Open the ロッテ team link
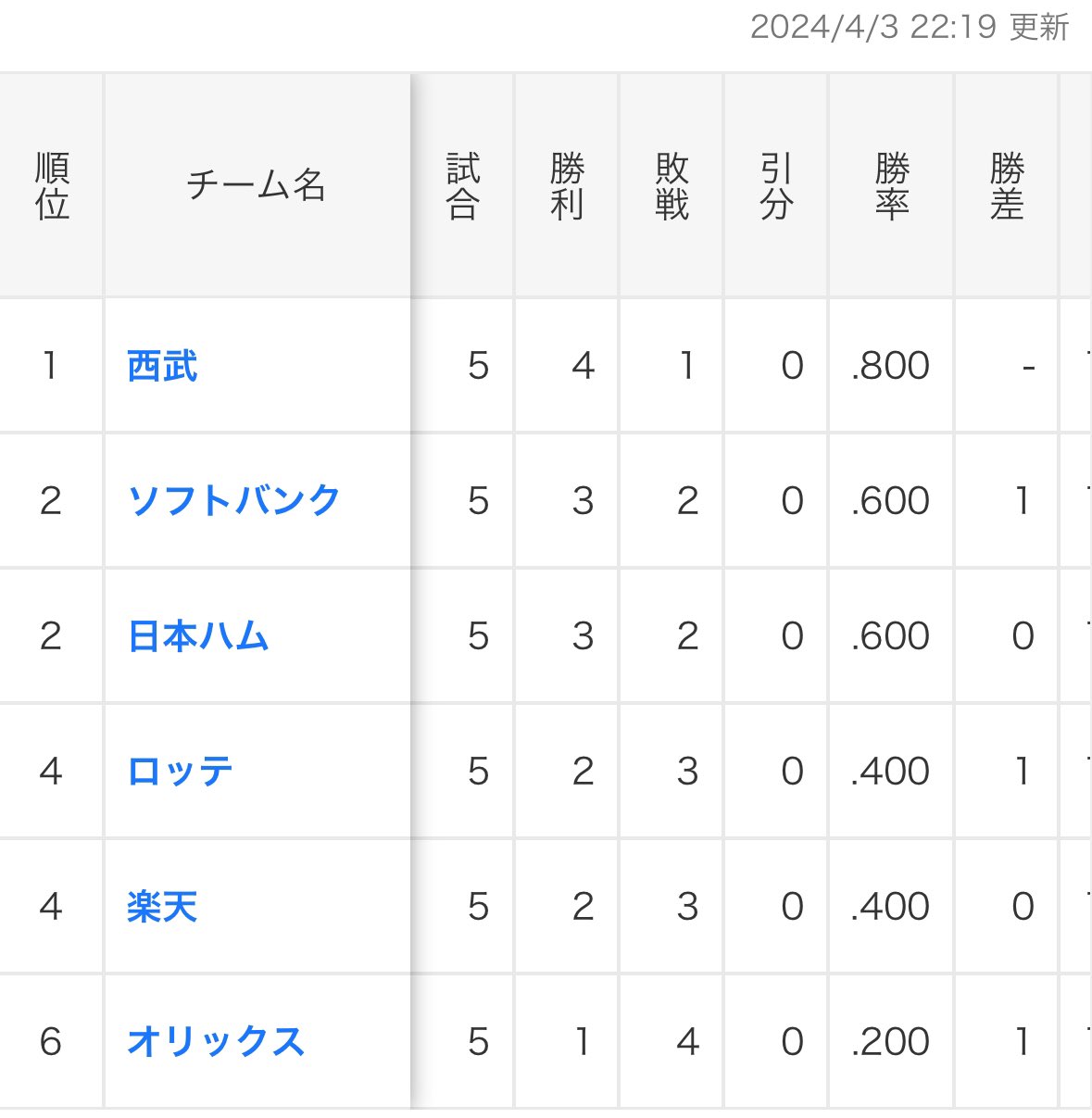 coord(180,772)
